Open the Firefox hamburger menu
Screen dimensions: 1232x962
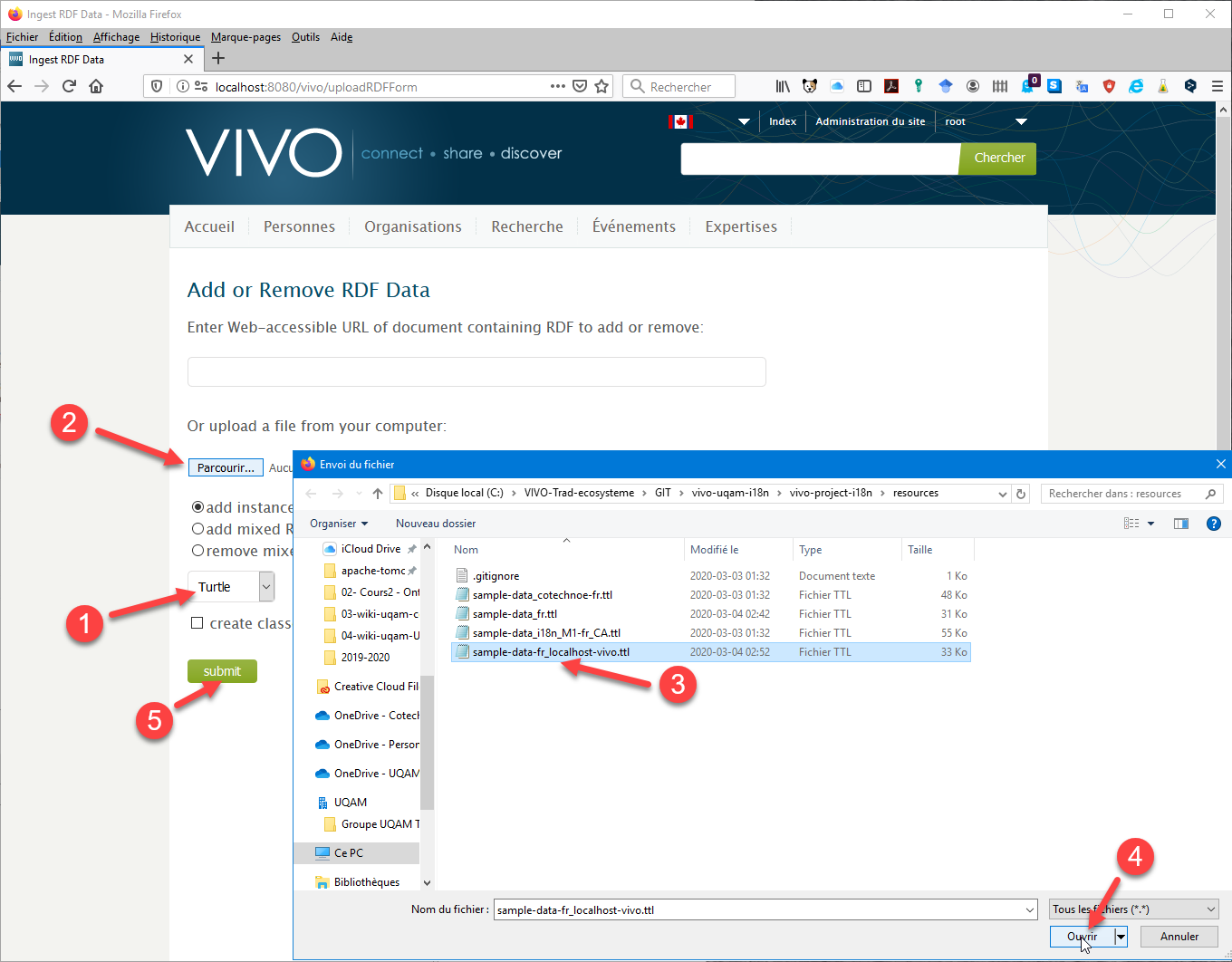(x=1218, y=86)
